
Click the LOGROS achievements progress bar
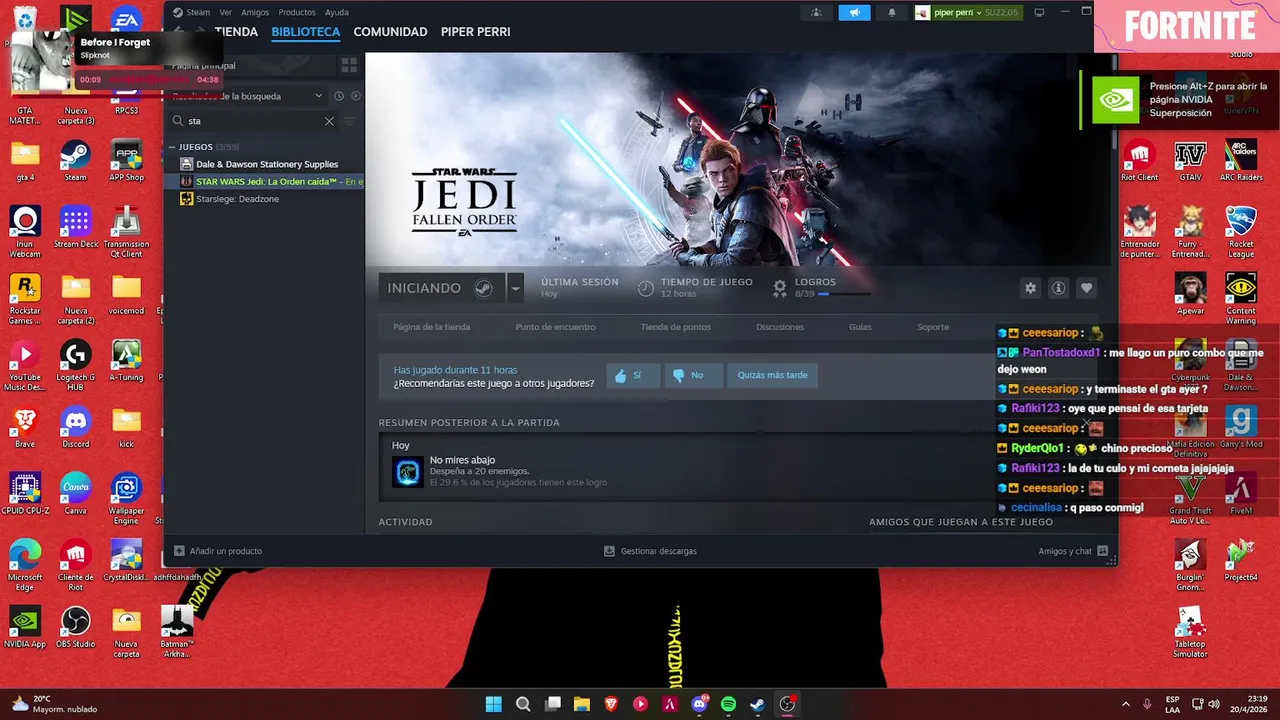[x=845, y=294]
